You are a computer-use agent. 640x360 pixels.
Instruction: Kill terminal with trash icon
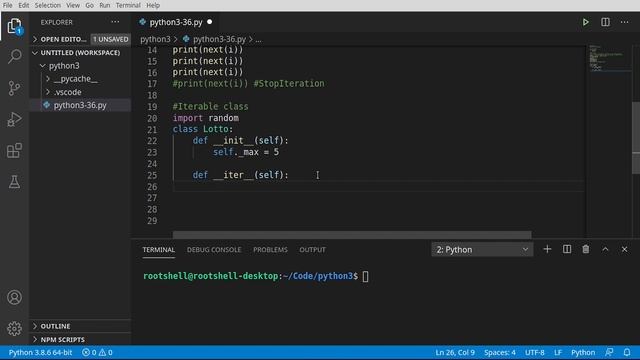(x=586, y=249)
